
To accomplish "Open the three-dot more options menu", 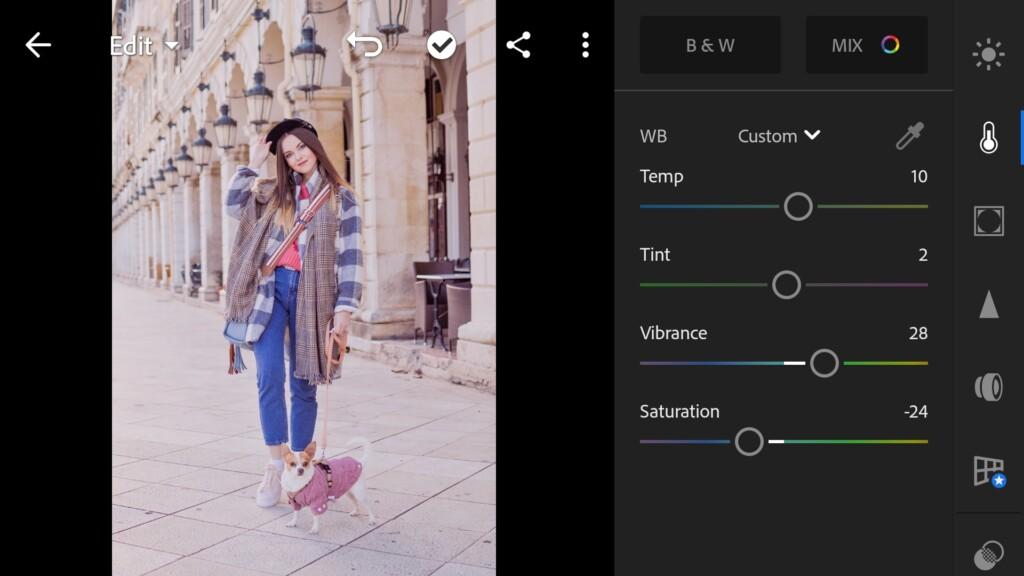I will [x=585, y=45].
